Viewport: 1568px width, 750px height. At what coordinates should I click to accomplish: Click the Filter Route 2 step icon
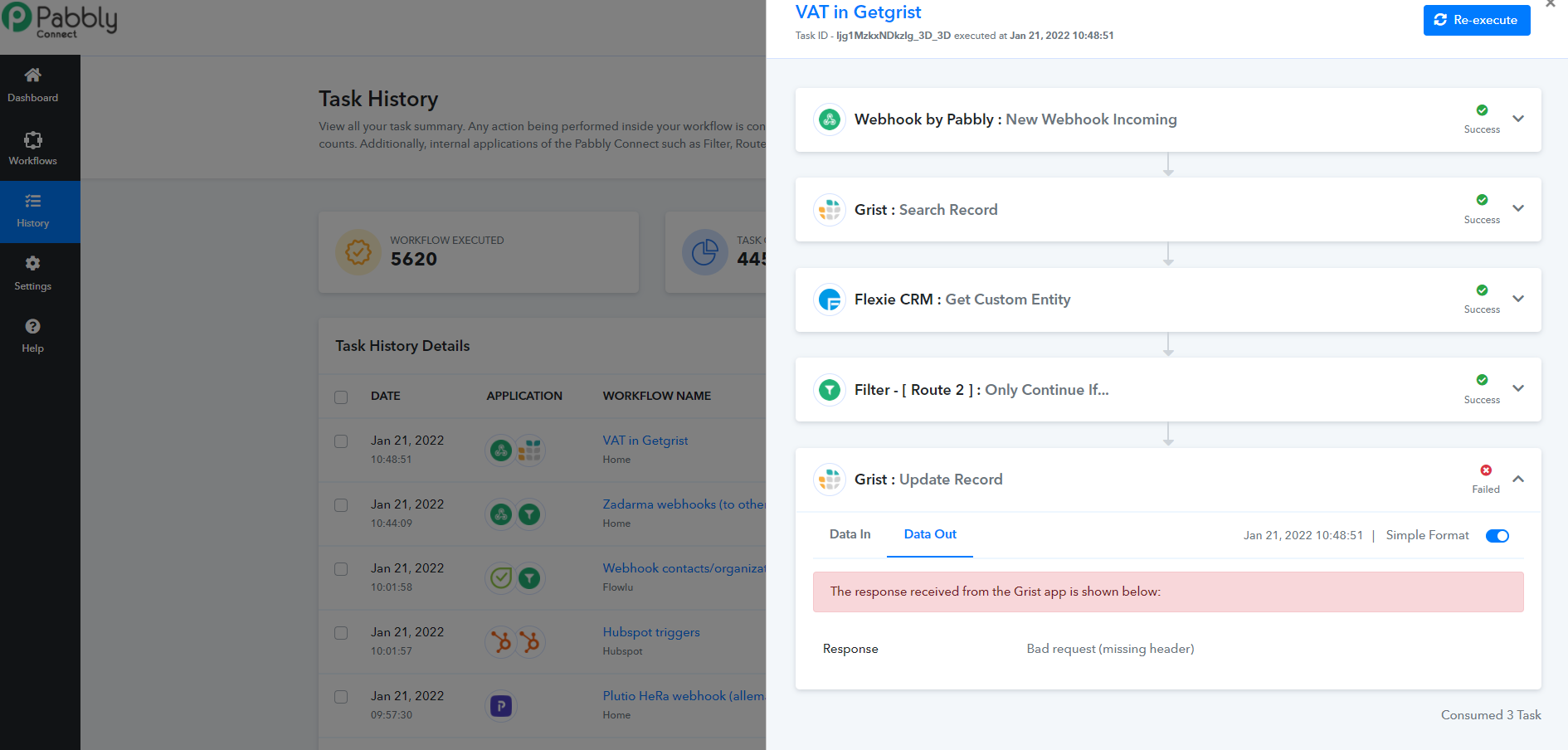tap(830, 390)
